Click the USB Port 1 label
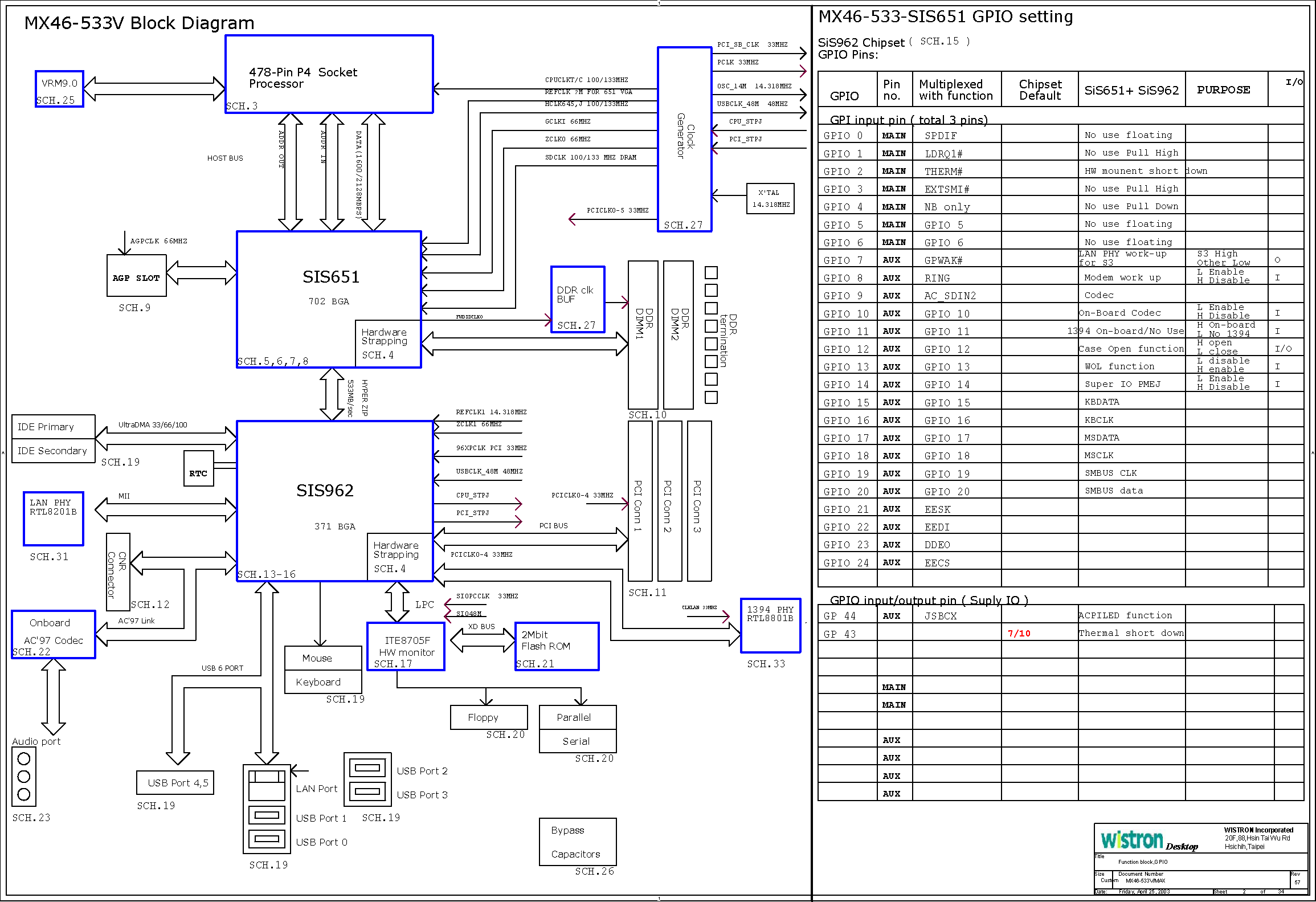Image resolution: width=1316 pixels, height=902 pixels. tap(321, 818)
